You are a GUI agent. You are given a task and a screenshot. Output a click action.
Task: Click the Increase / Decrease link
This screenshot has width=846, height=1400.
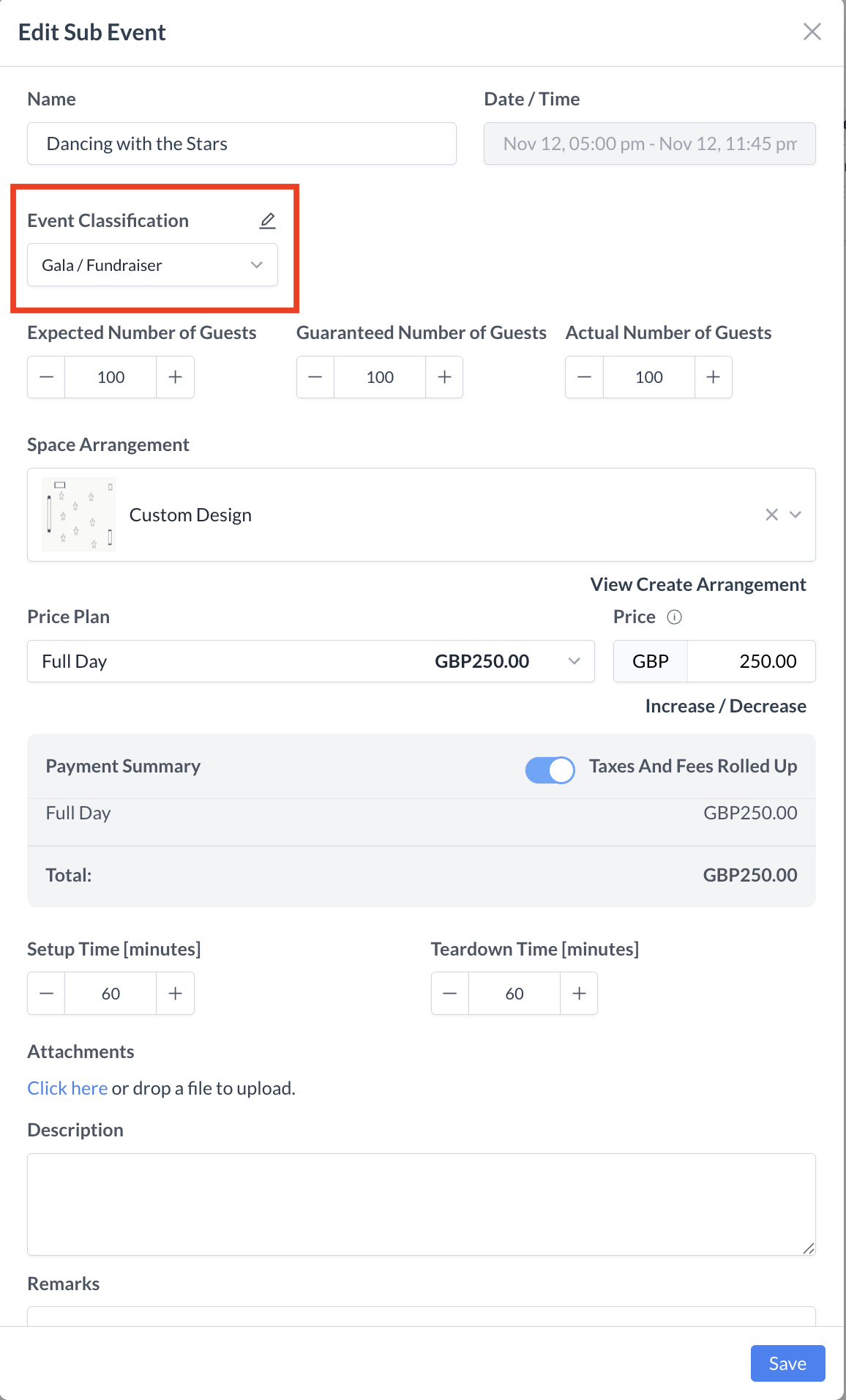coord(725,706)
